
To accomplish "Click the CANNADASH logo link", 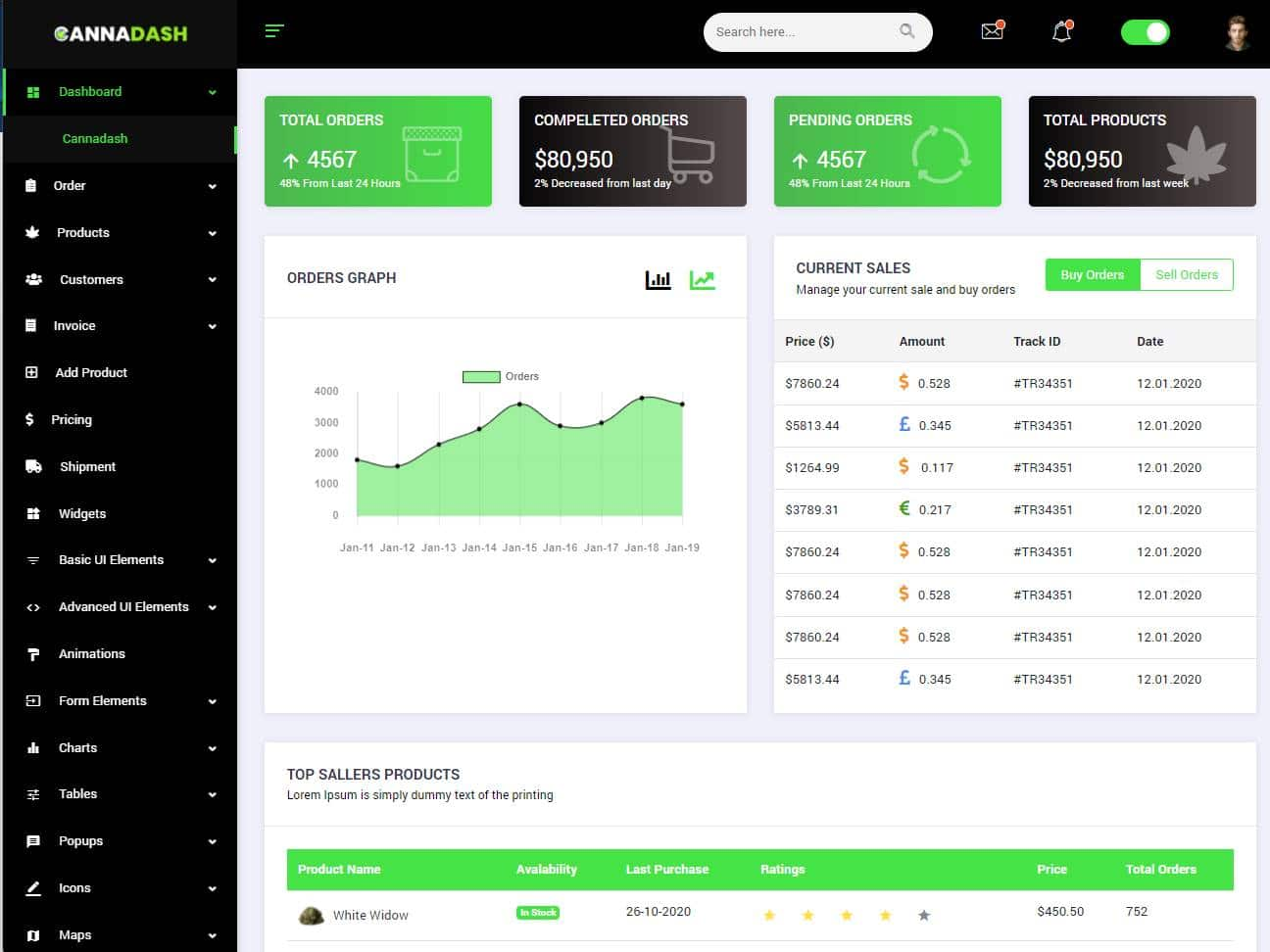I will 121,33.
